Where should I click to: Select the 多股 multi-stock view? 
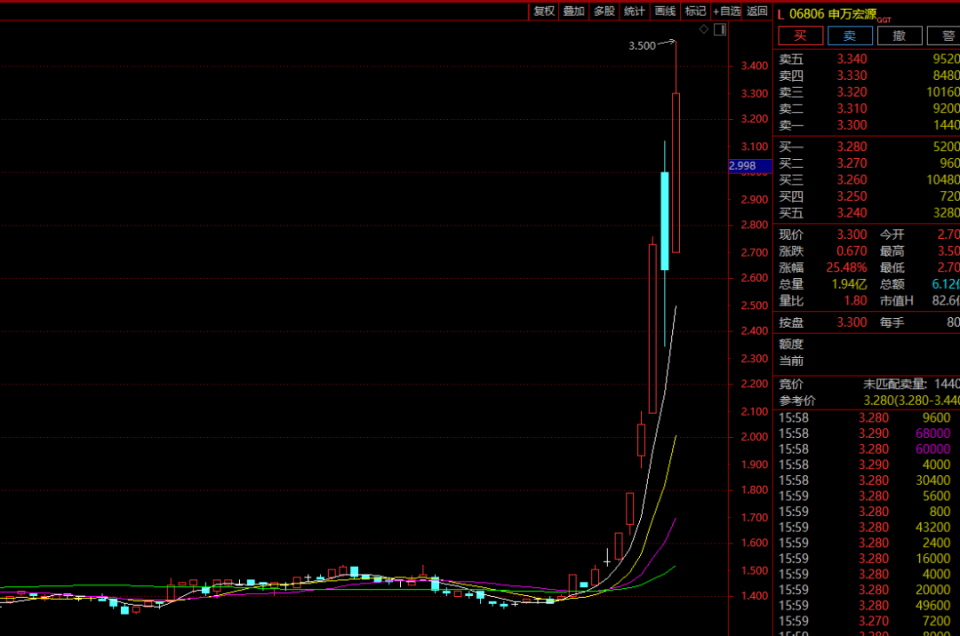(604, 11)
